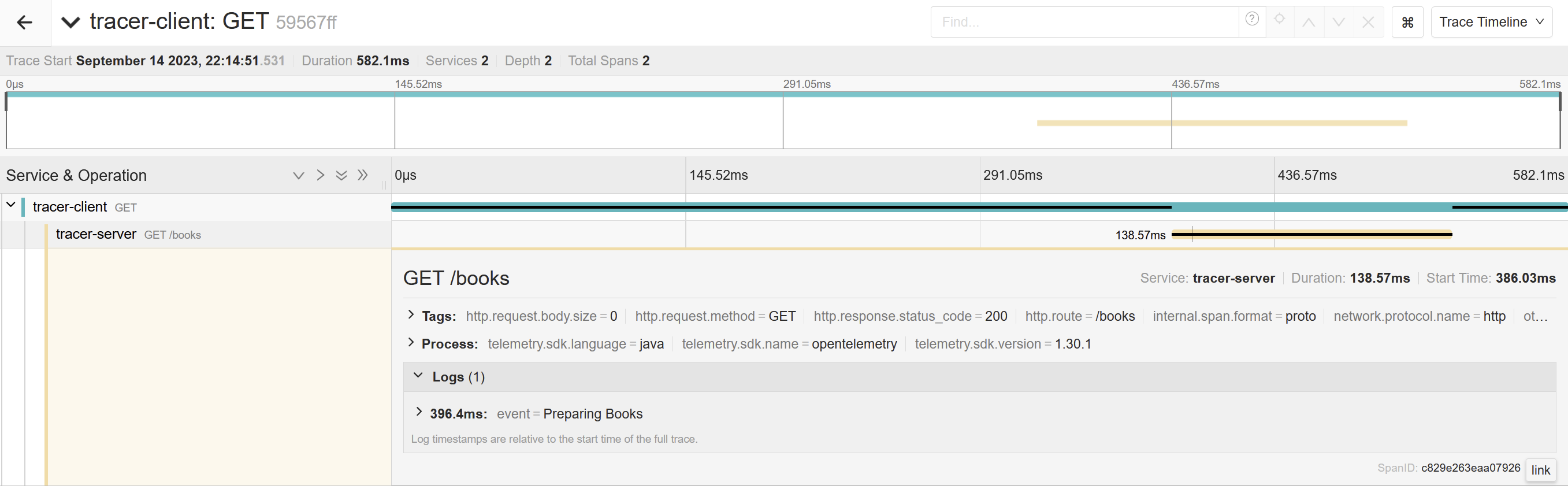1568x489 pixels.
Task: Collapse one level of spans chevron
Action: (320, 175)
